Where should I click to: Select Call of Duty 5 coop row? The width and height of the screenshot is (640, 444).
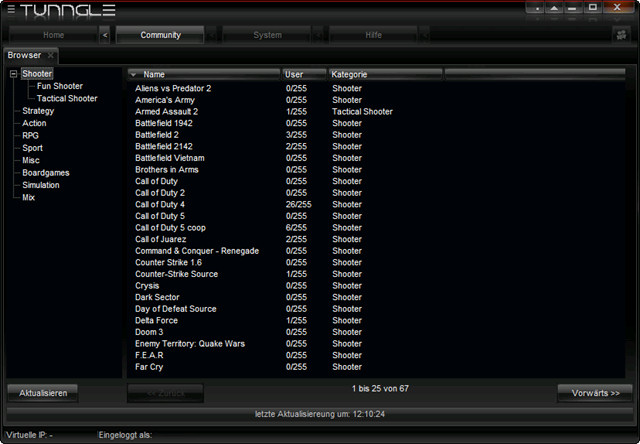[376, 228]
